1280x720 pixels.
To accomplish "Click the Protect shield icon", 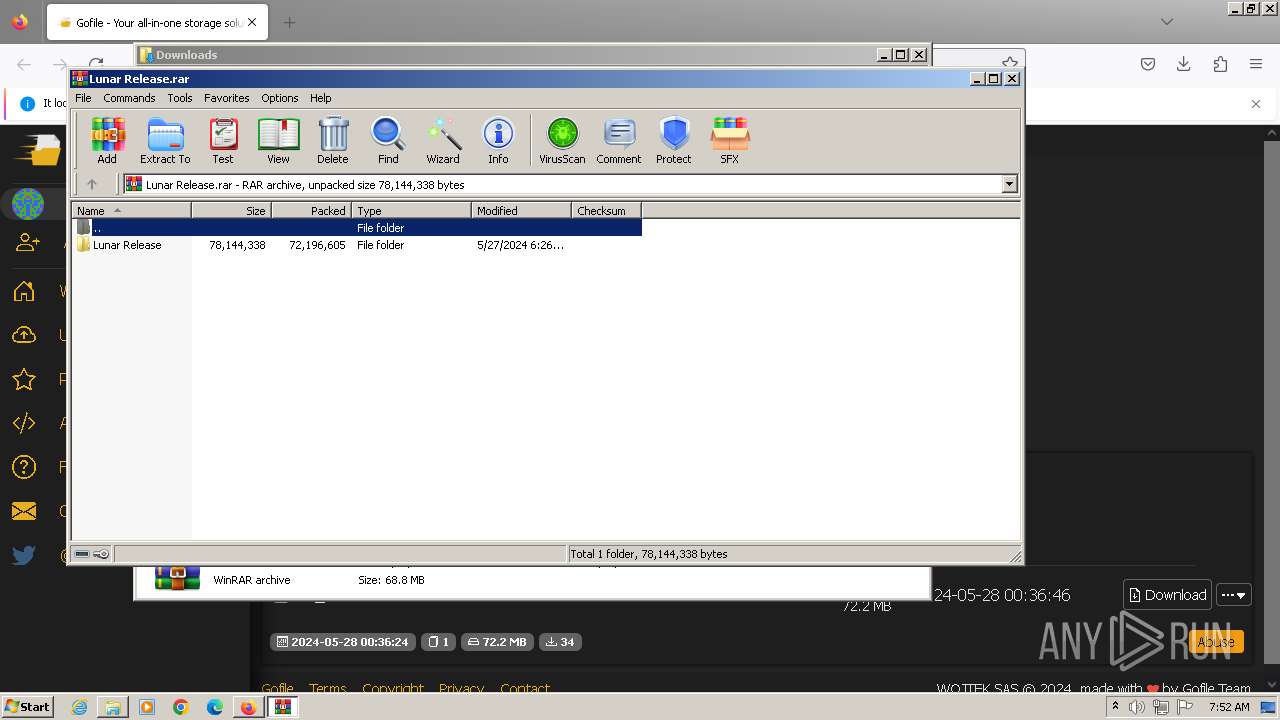I will point(674,141).
